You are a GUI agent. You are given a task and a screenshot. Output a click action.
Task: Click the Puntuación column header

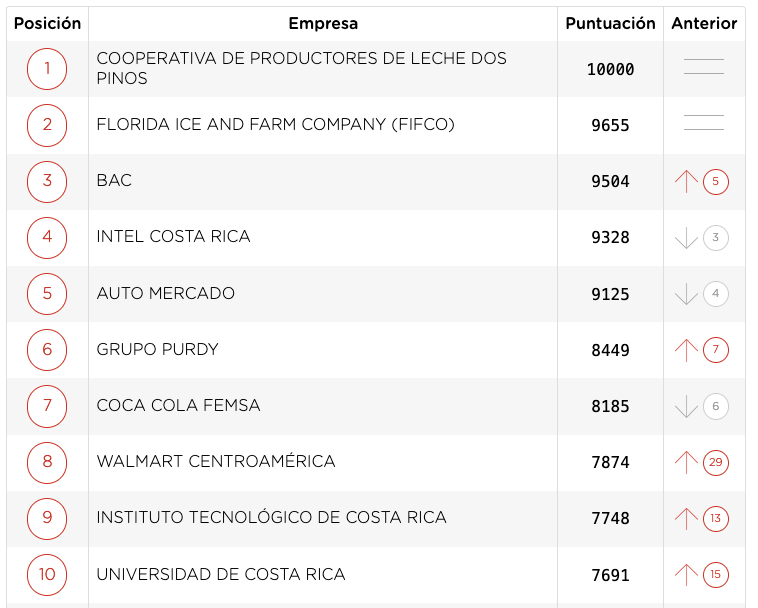click(610, 23)
